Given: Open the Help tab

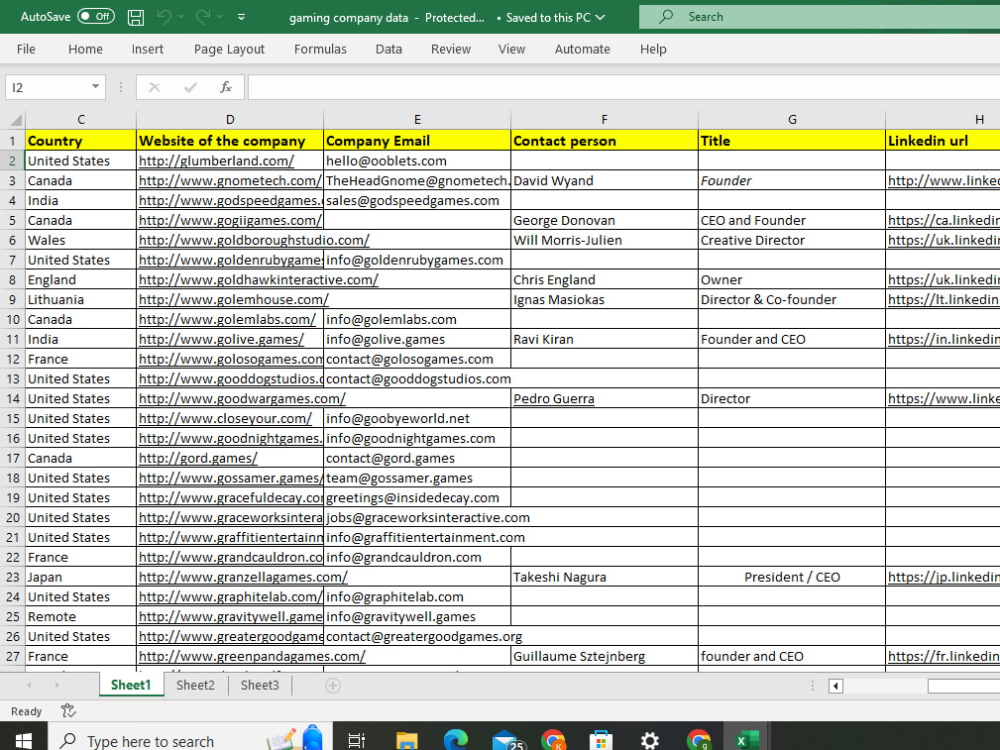Looking at the screenshot, I should pos(653,49).
